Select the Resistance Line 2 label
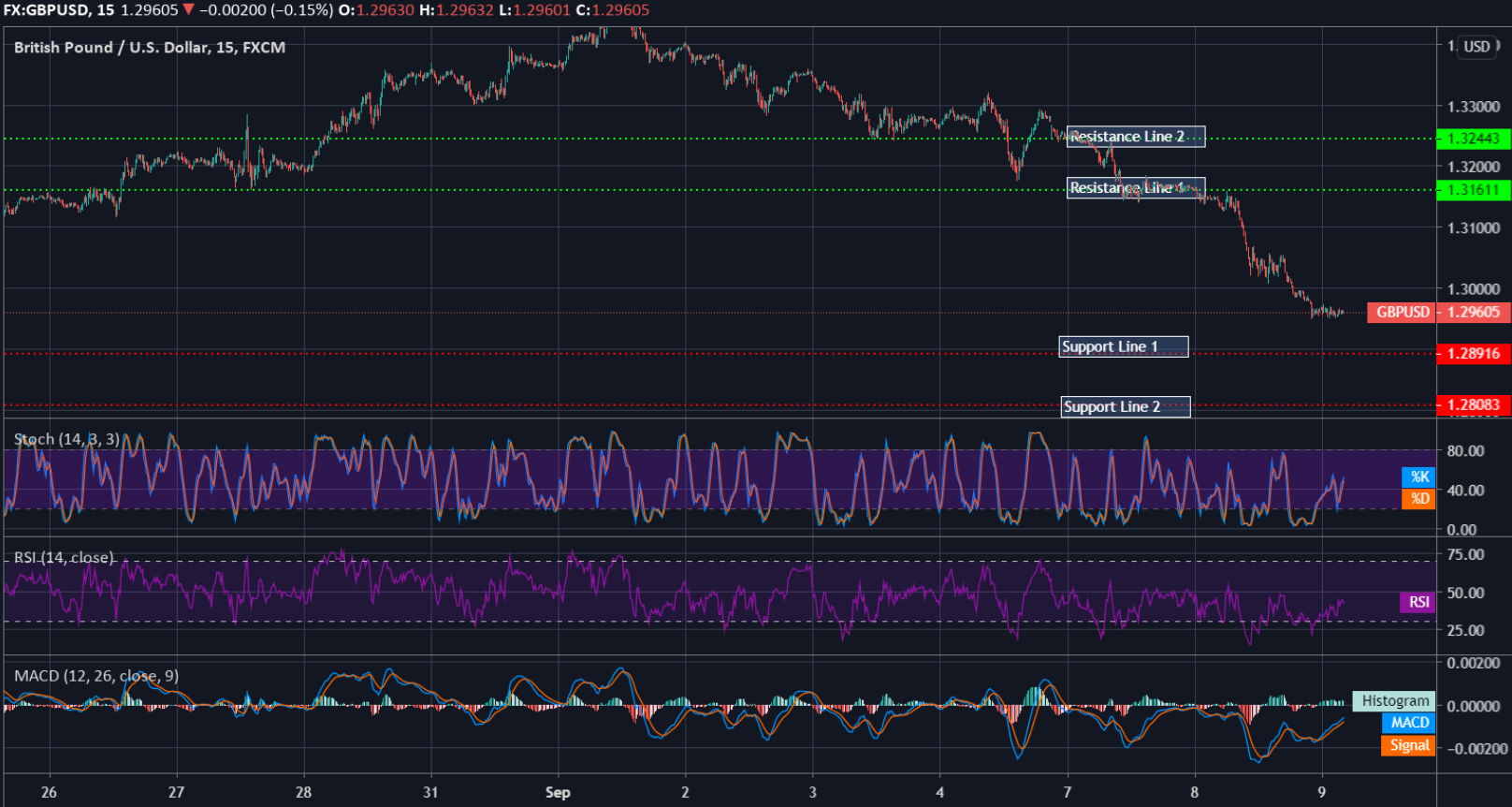This screenshot has height=807, width=1512. click(1136, 137)
